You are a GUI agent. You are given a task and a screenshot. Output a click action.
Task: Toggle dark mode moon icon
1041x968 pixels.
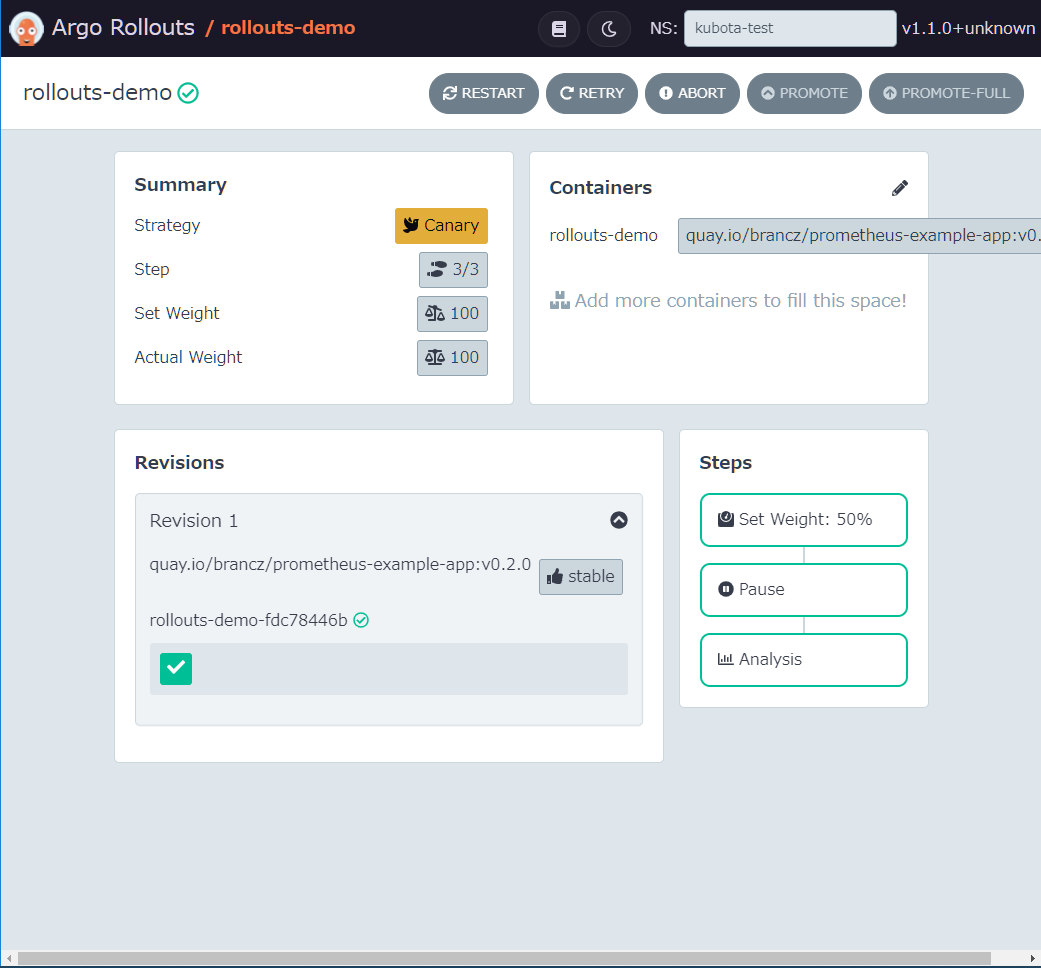(x=609, y=29)
